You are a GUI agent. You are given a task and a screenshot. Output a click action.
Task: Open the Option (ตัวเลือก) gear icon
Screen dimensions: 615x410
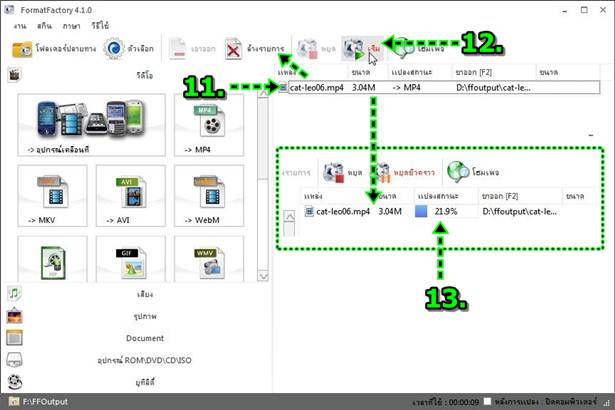[114, 49]
